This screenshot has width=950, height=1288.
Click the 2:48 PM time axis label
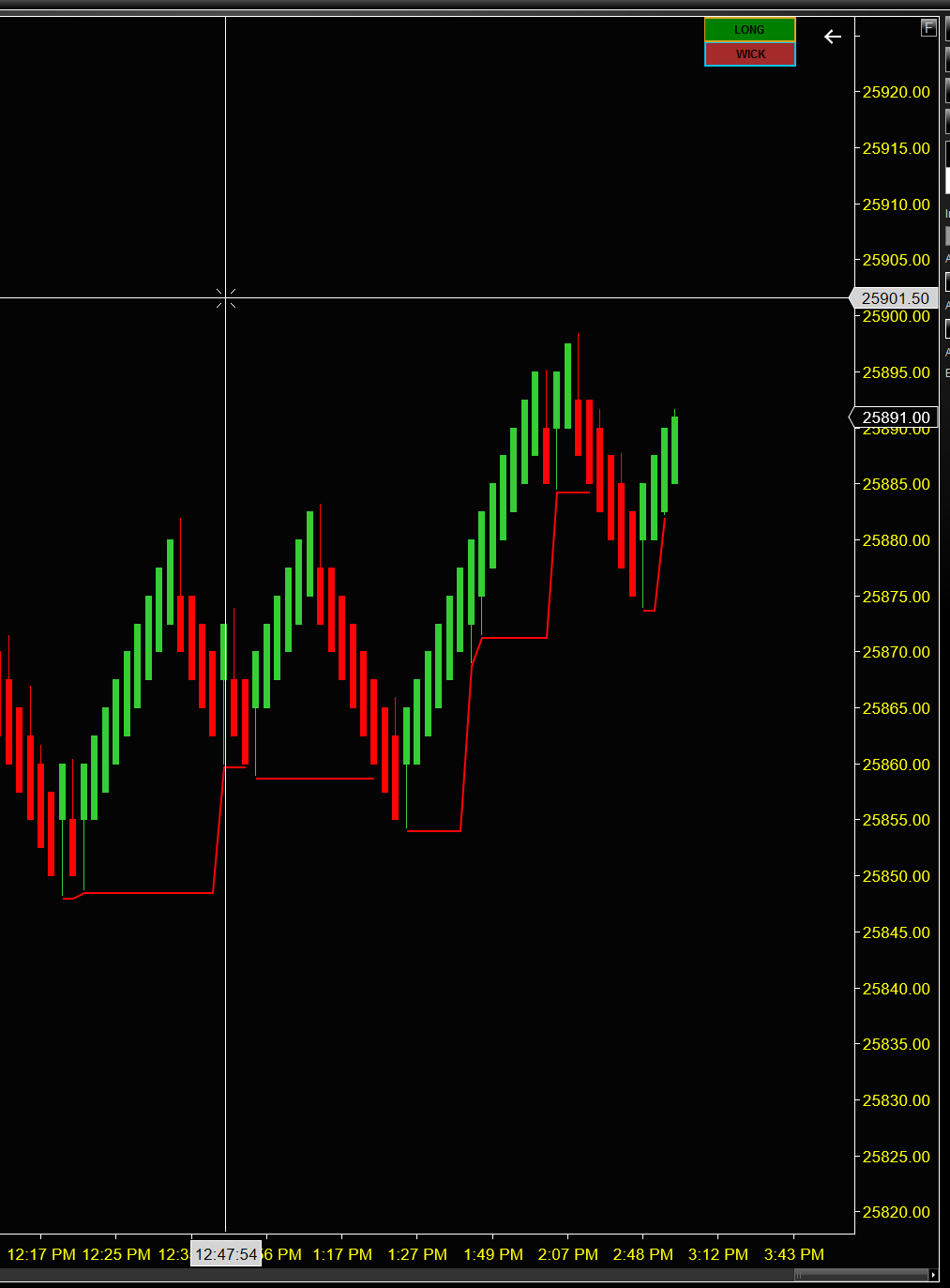click(643, 1254)
